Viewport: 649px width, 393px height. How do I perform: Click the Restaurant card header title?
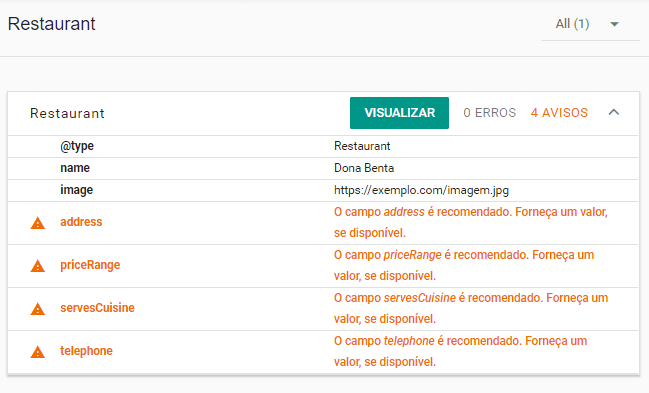click(67, 113)
